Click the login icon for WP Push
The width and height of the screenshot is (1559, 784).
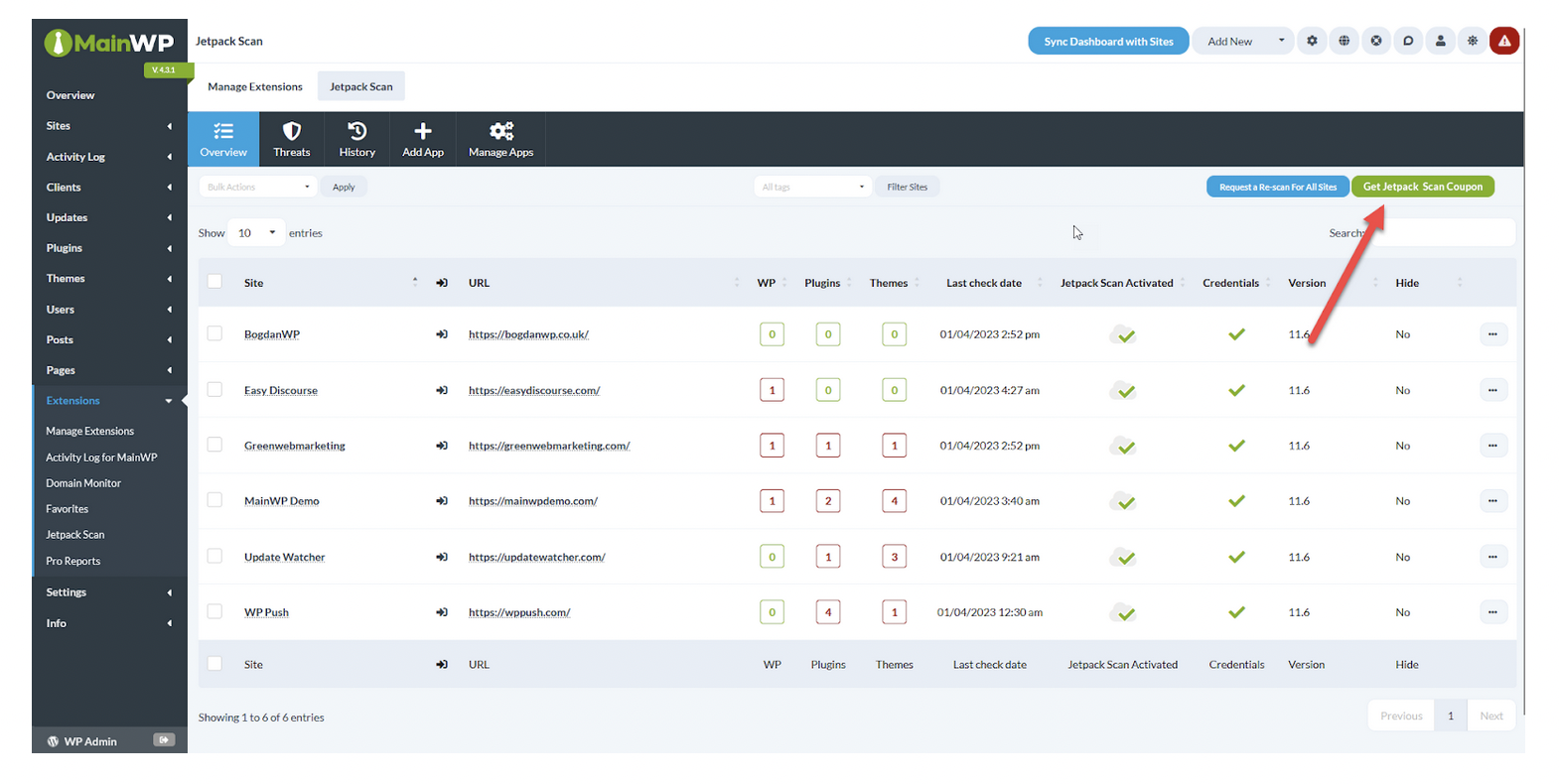pyautogui.click(x=442, y=612)
